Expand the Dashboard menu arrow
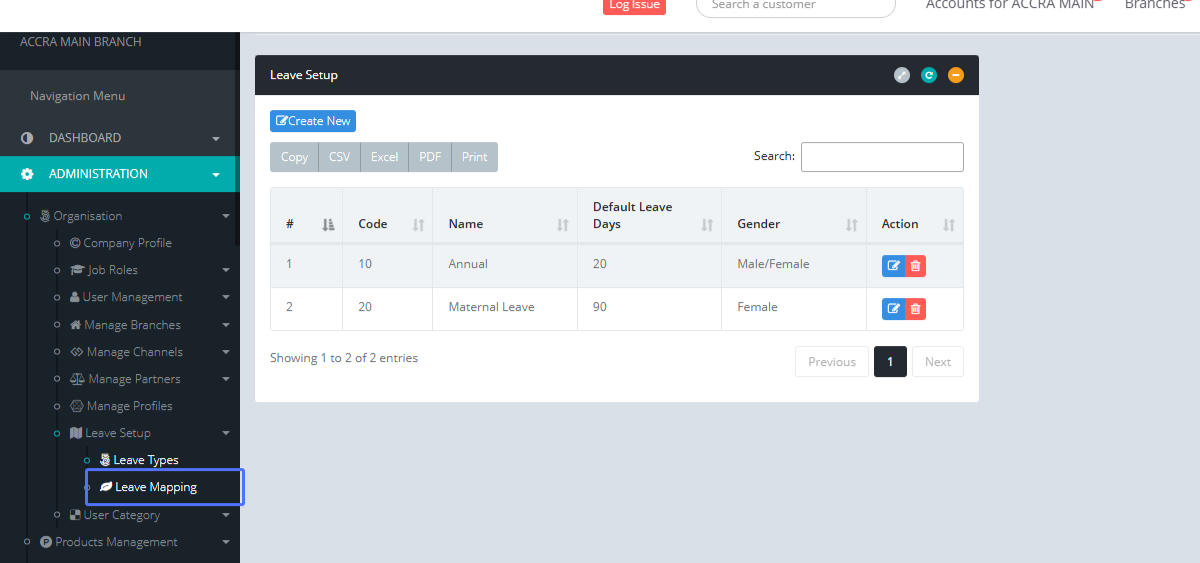Viewport: 1200px width, 563px height. click(216, 139)
